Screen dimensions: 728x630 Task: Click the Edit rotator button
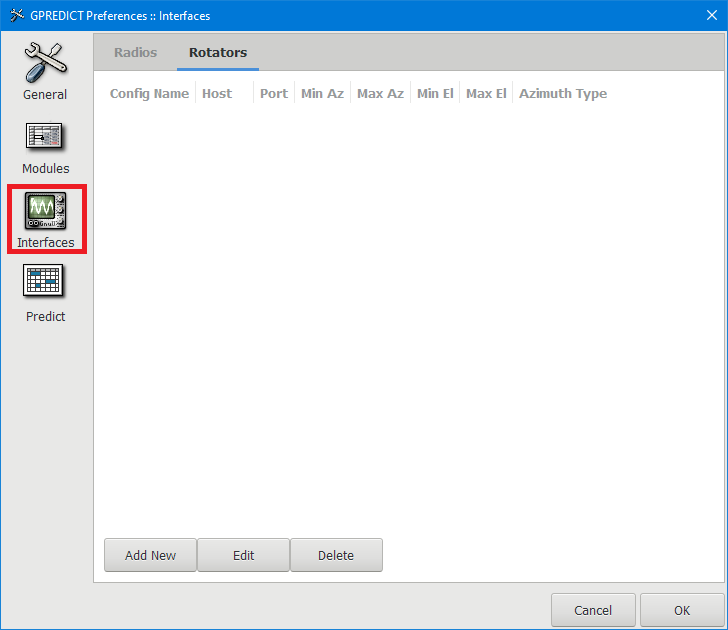pyautogui.click(x=244, y=555)
